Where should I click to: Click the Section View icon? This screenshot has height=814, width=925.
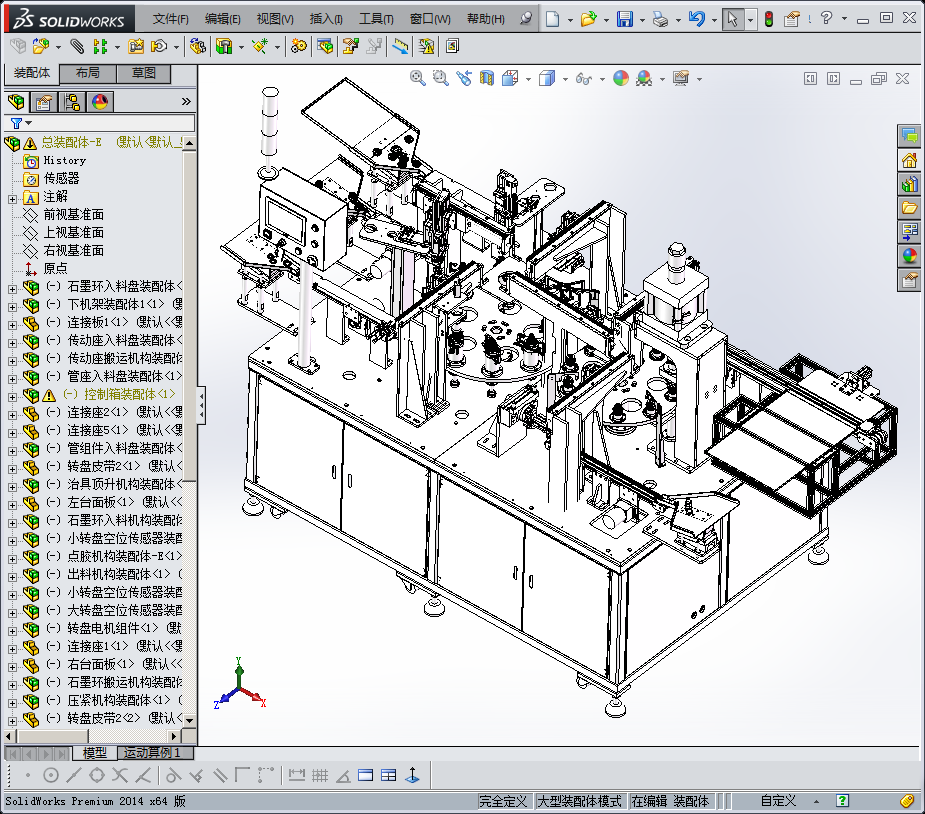coord(487,78)
